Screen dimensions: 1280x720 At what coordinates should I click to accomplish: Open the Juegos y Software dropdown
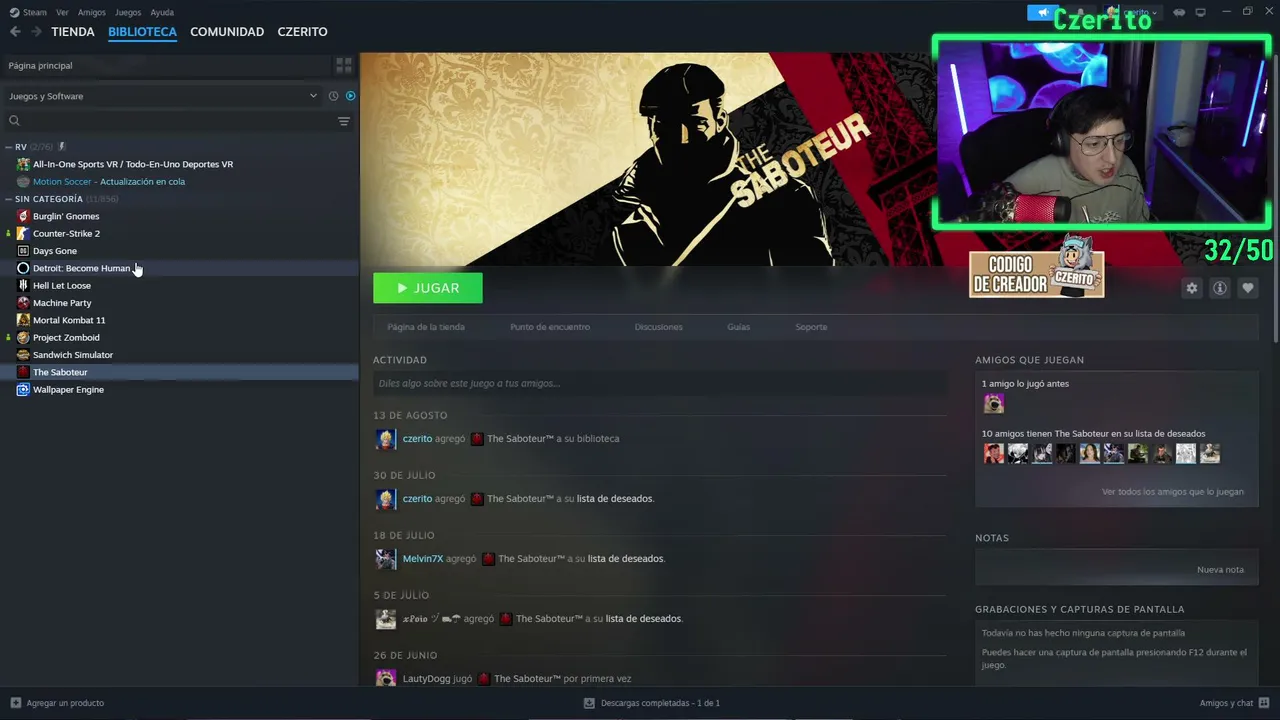163,96
